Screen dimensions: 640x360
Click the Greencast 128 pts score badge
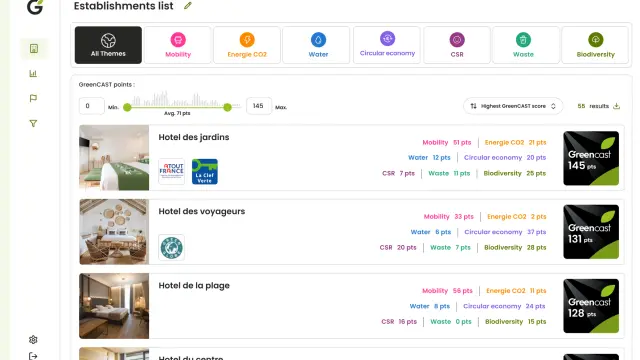591,306
